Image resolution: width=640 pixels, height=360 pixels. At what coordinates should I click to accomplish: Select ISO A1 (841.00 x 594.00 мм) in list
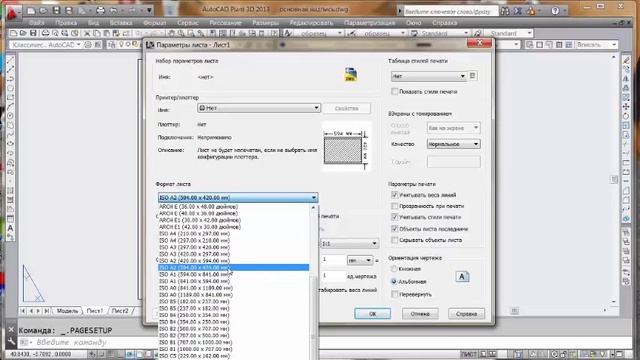[233, 281]
